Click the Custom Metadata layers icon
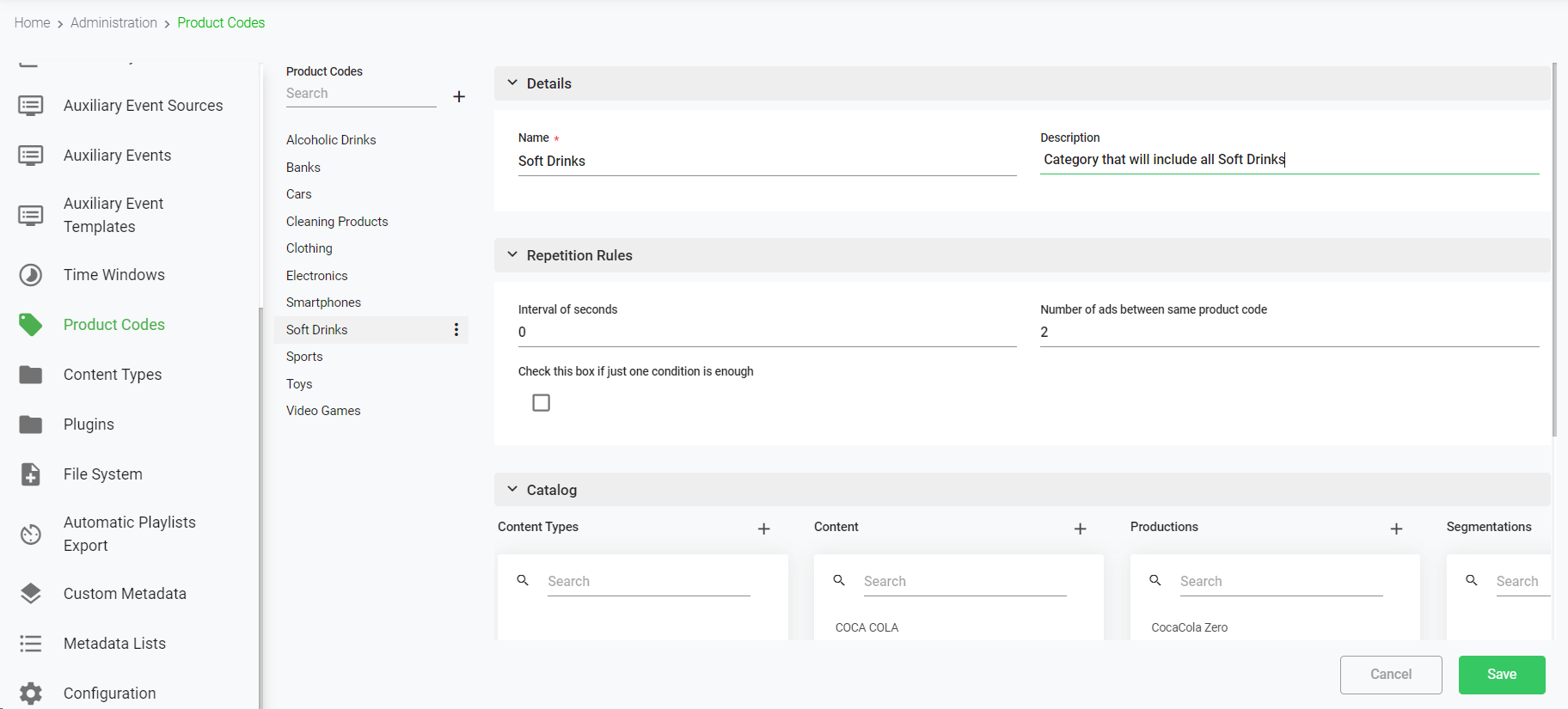The width and height of the screenshot is (1568, 709). (x=31, y=594)
